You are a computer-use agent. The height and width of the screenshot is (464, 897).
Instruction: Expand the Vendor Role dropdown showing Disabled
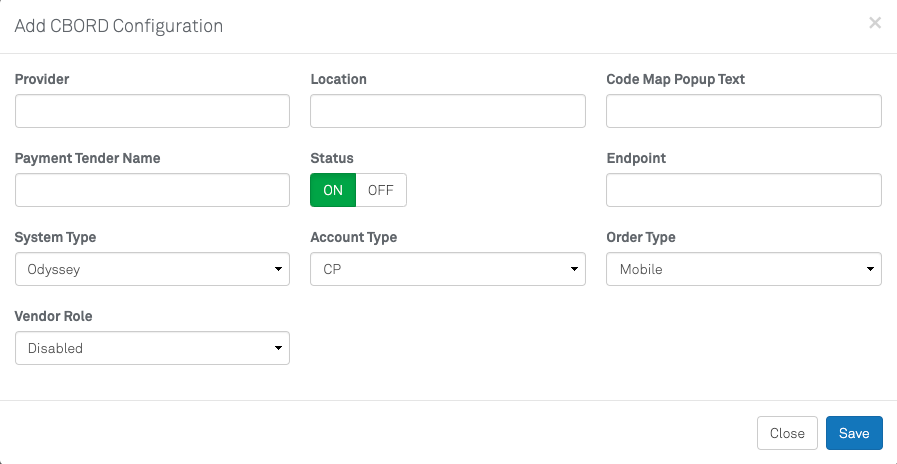(x=152, y=348)
